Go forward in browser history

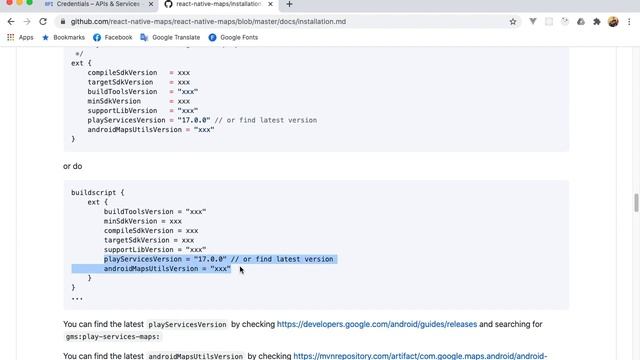point(27,22)
